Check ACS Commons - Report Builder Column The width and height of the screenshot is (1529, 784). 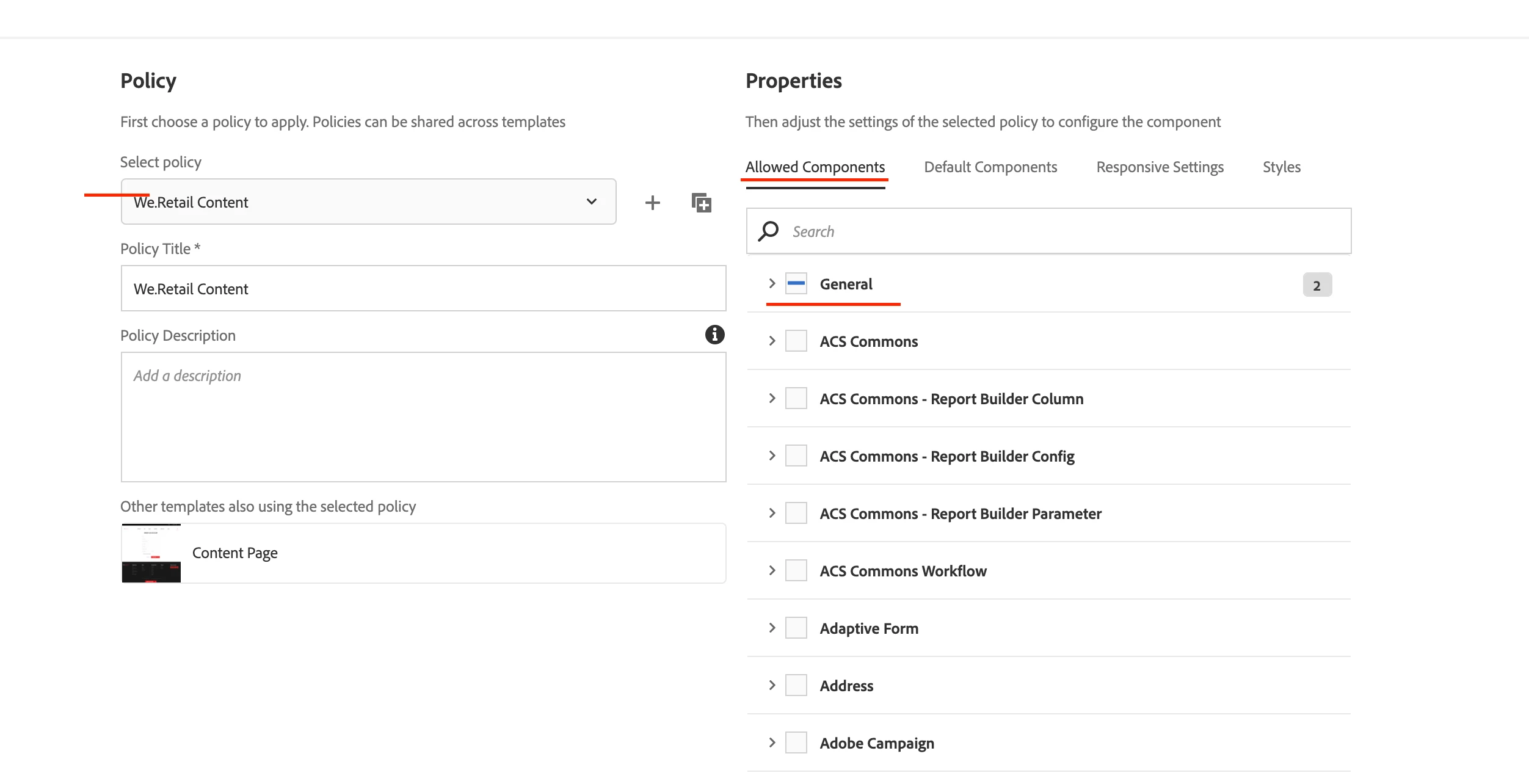pyautogui.click(x=796, y=399)
